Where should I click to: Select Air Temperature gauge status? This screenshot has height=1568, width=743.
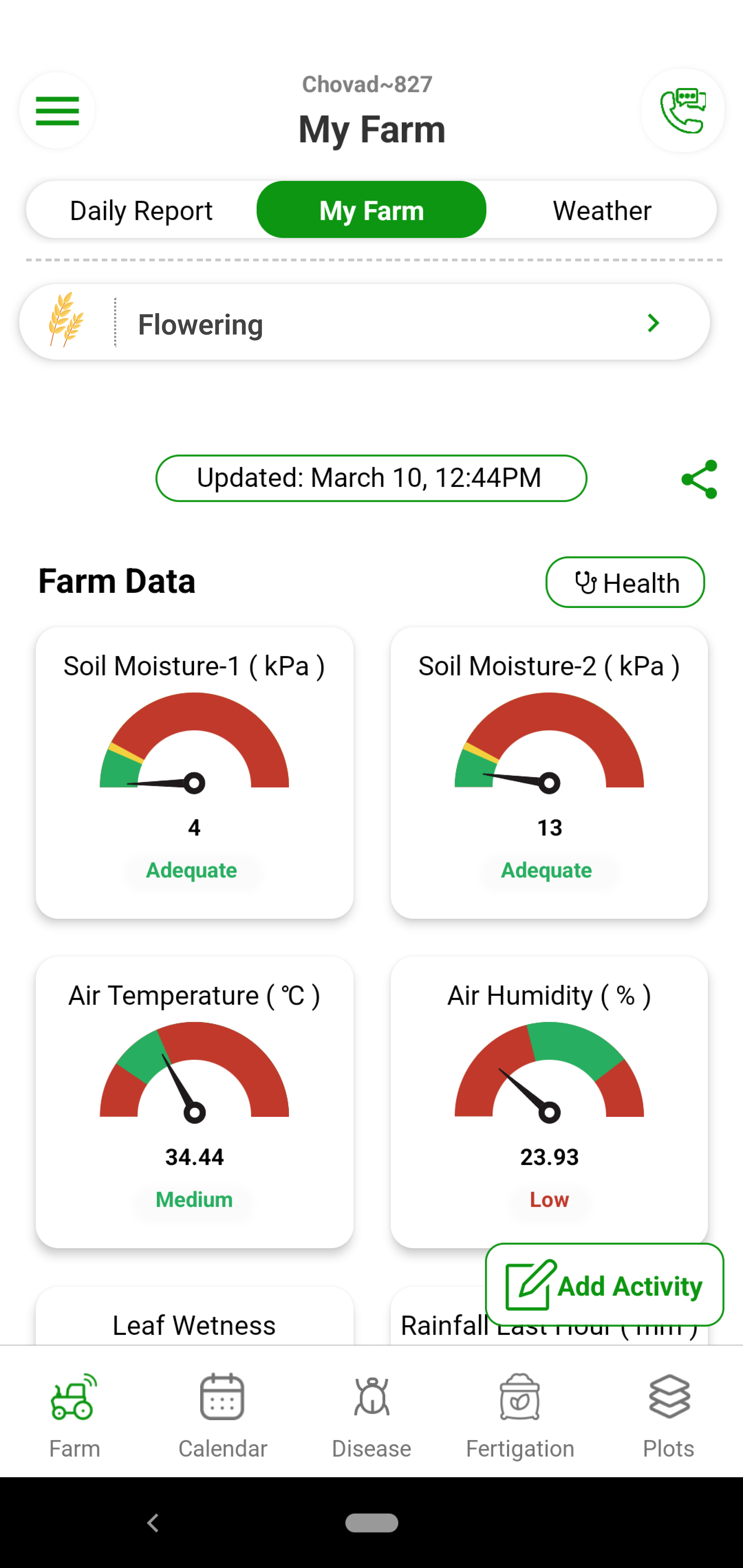point(194,1199)
